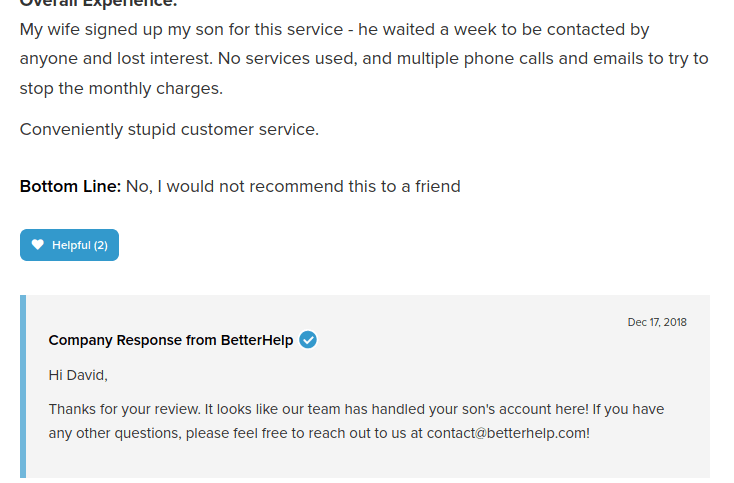Click the contact@betterhelp.com email address
The height and width of the screenshot is (483, 734).
pos(507,433)
